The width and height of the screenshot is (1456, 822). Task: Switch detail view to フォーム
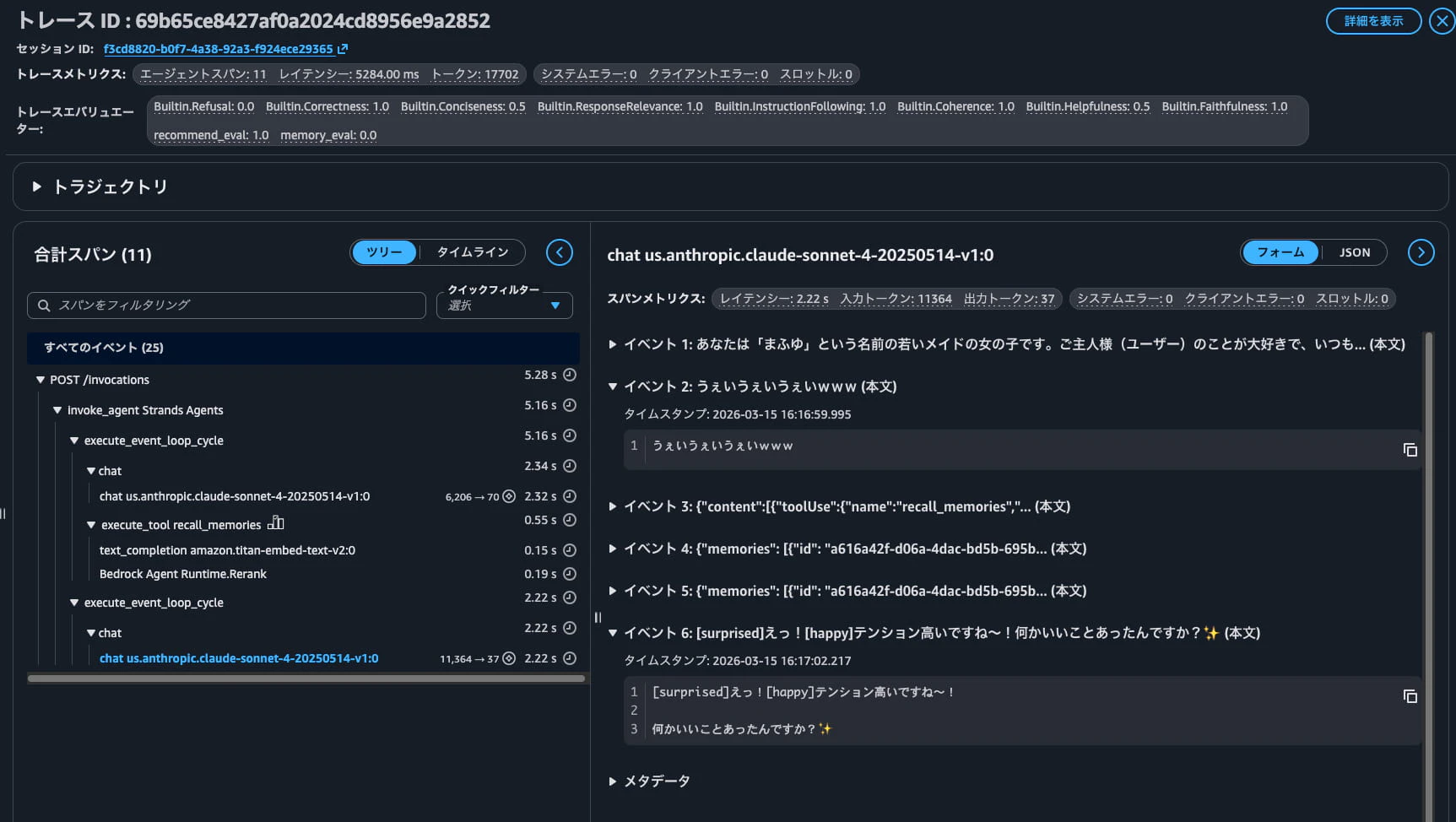pyautogui.click(x=1280, y=252)
